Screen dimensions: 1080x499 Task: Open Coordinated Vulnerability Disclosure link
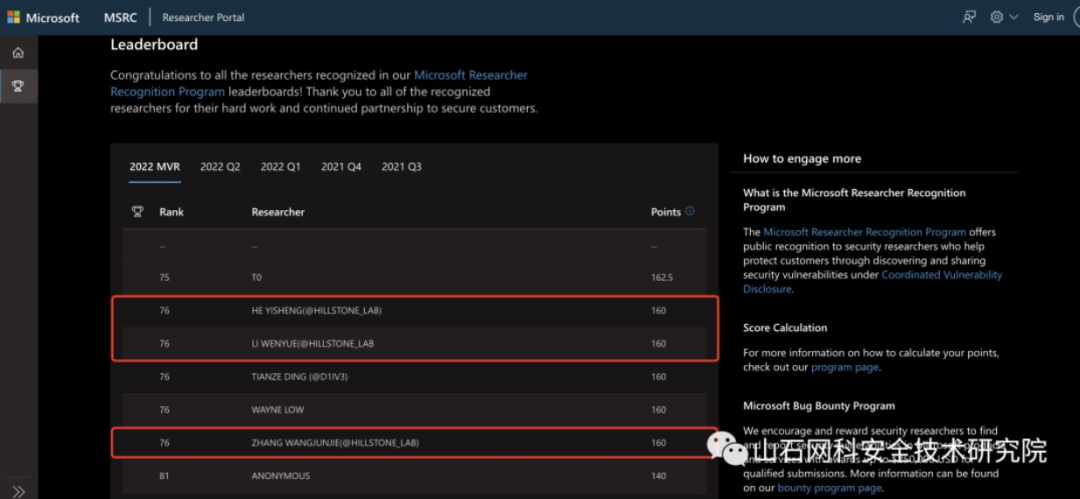[x=873, y=282]
